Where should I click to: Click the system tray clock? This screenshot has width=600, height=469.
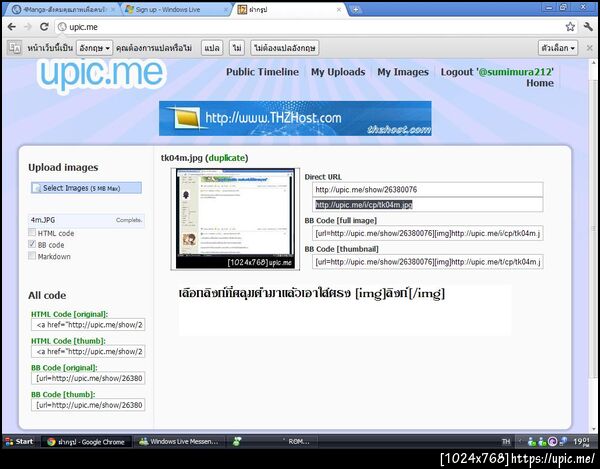coord(581,442)
